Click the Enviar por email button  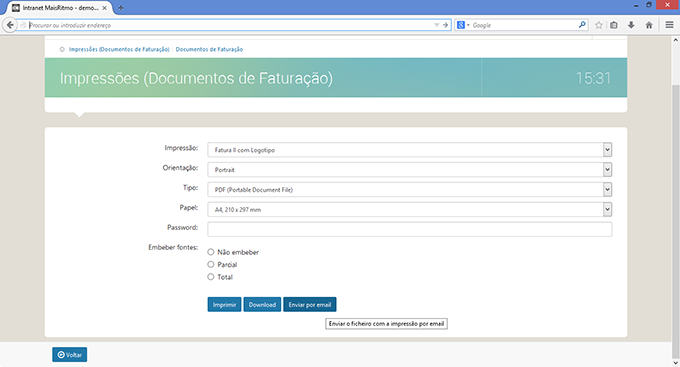tap(310, 305)
